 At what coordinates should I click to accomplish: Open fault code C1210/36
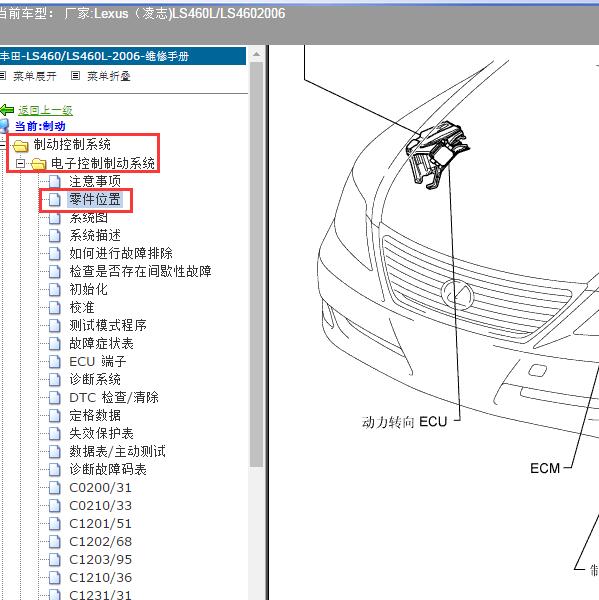pos(101,577)
